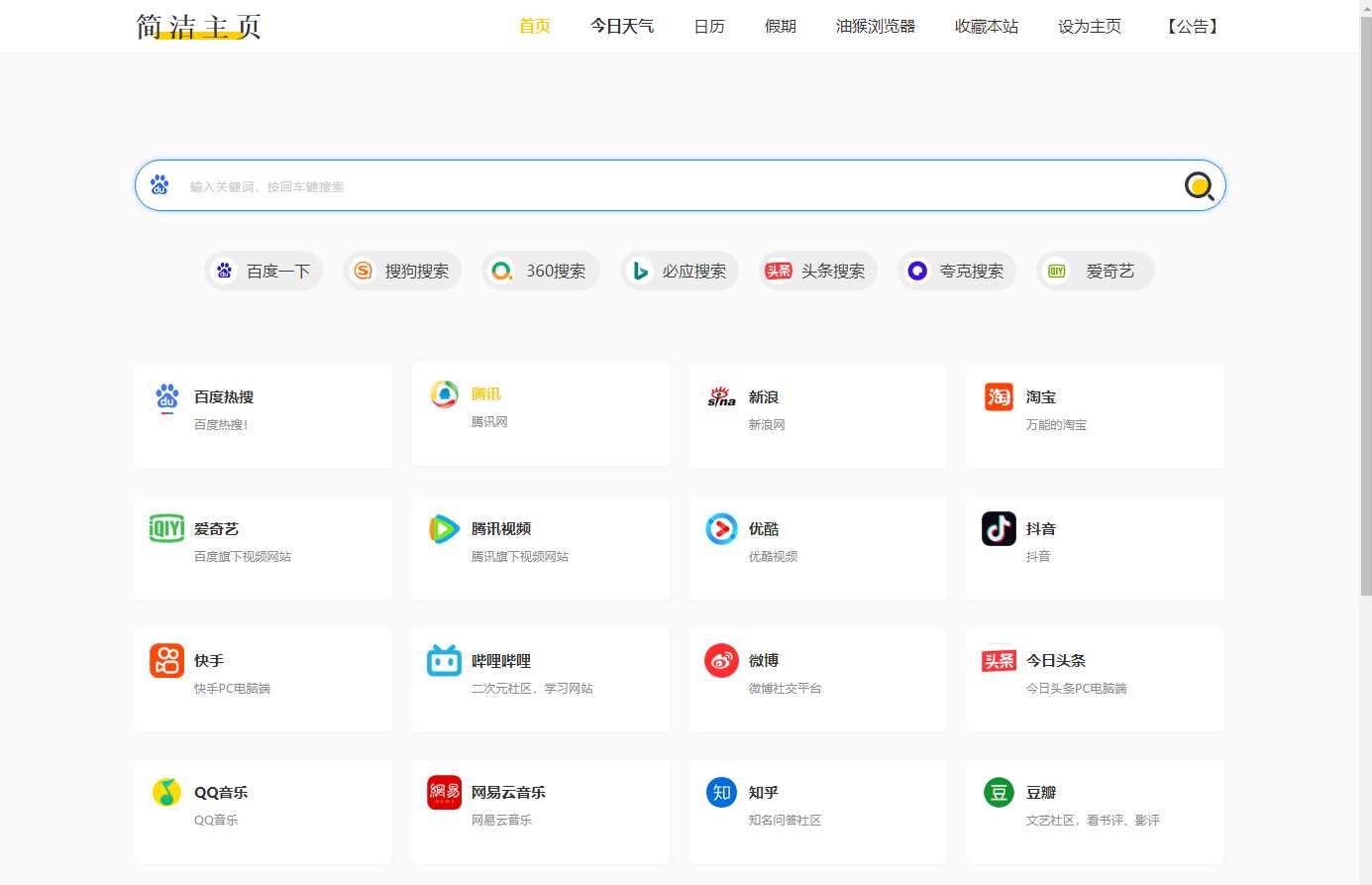Switch to the 搜狗搜索 engine label
The width and height of the screenshot is (1372, 885).
tap(417, 271)
